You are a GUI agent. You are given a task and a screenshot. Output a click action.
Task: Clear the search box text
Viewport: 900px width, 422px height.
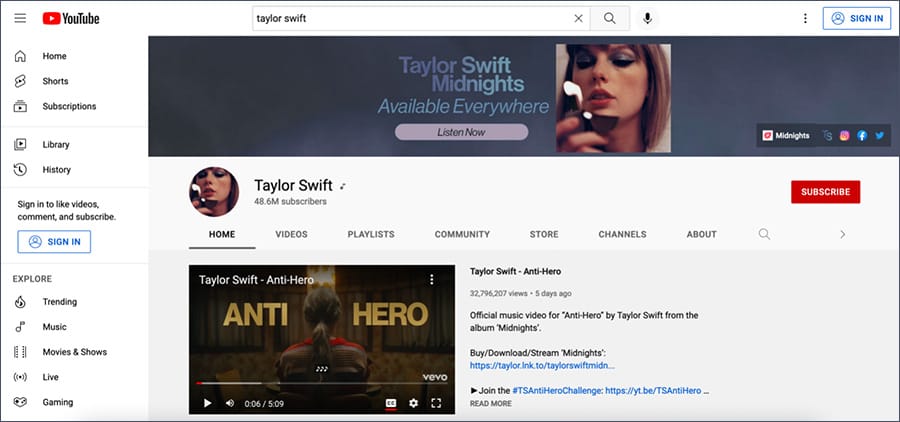click(579, 18)
